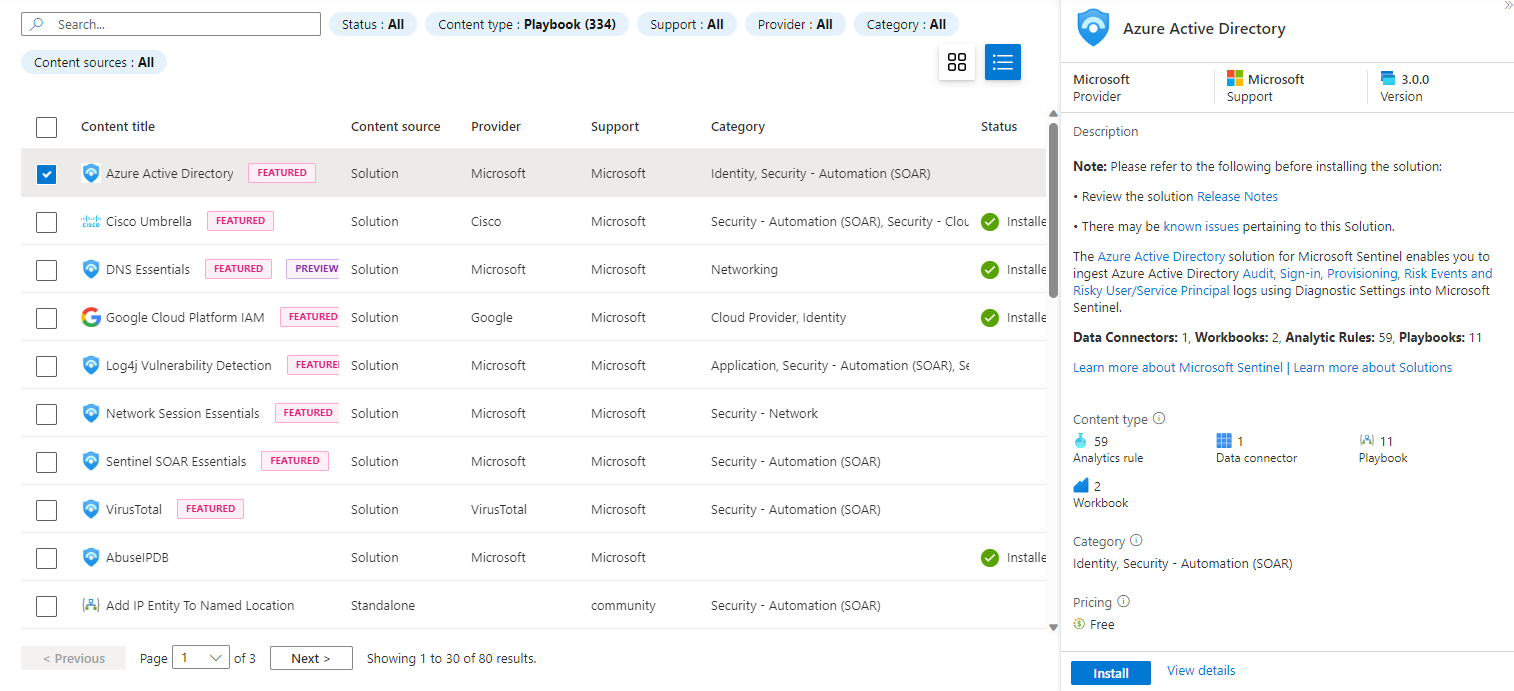Sort by Support column header
The height and width of the screenshot is (691, 1514).
click(615, 127)
